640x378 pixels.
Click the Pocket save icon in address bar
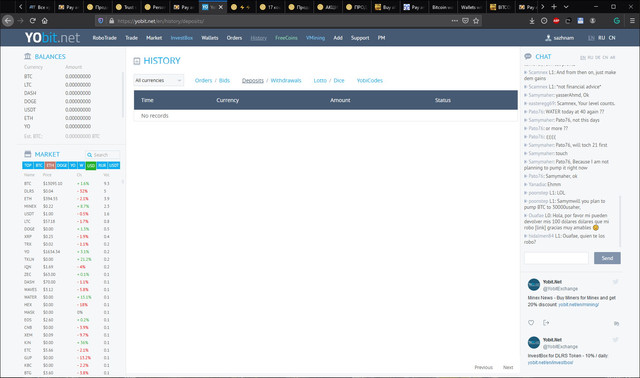(465, 21)
